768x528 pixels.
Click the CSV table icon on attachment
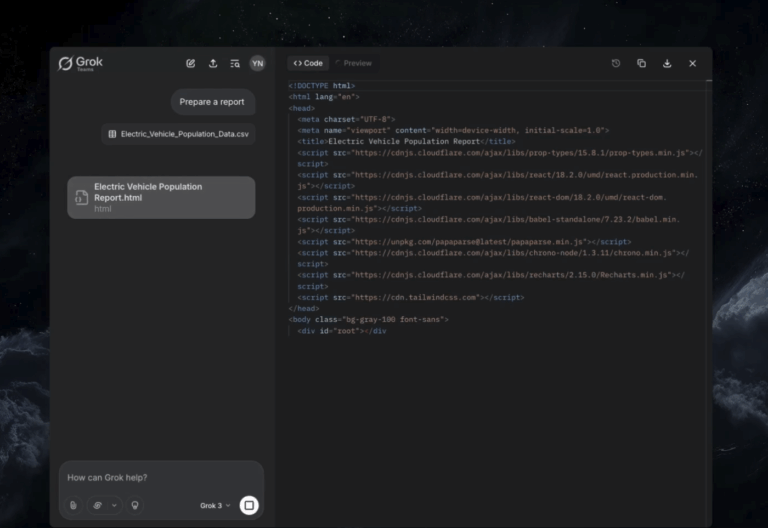(112, 134)
